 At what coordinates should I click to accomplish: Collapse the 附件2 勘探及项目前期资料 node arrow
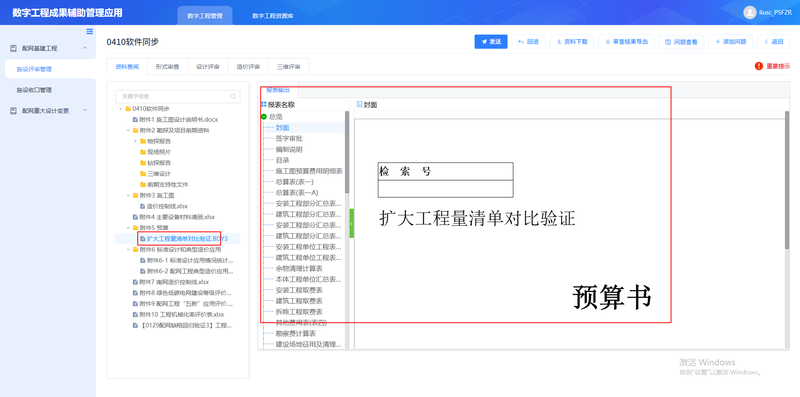[x=128, y=130]
